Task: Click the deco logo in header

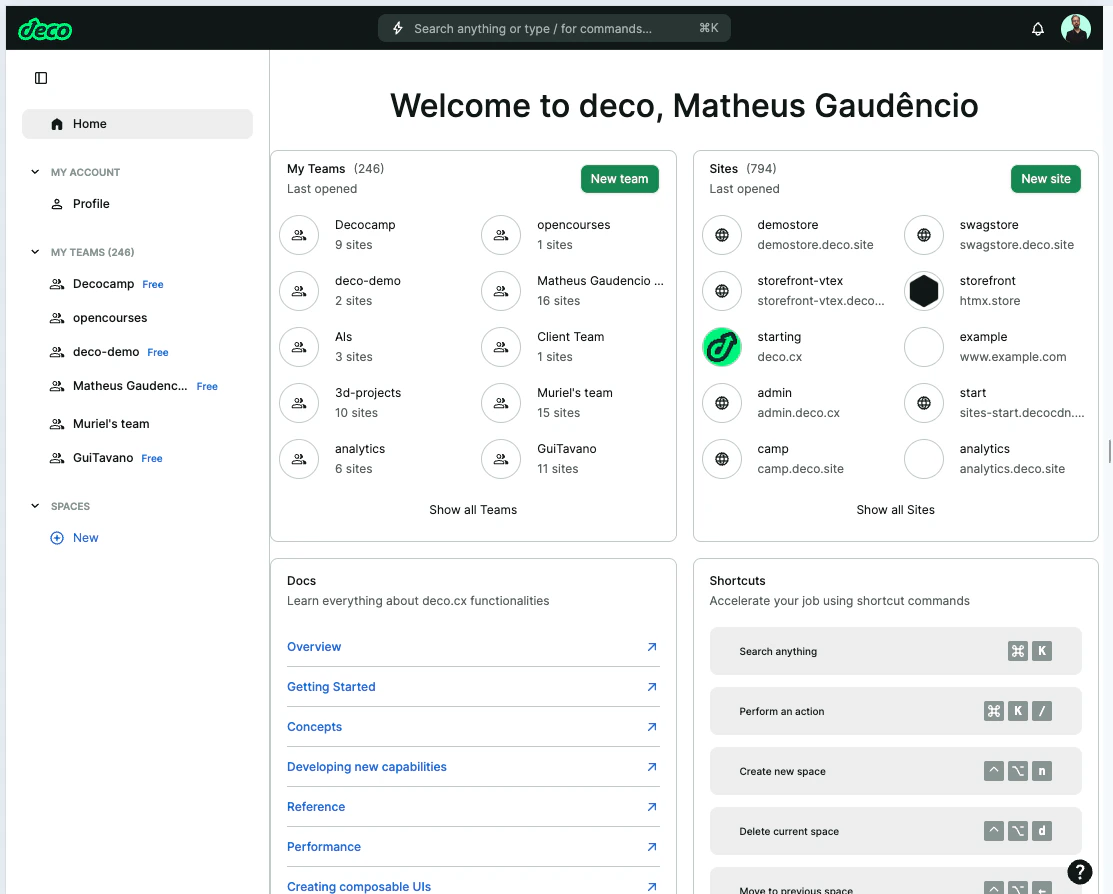Action: 45,29
